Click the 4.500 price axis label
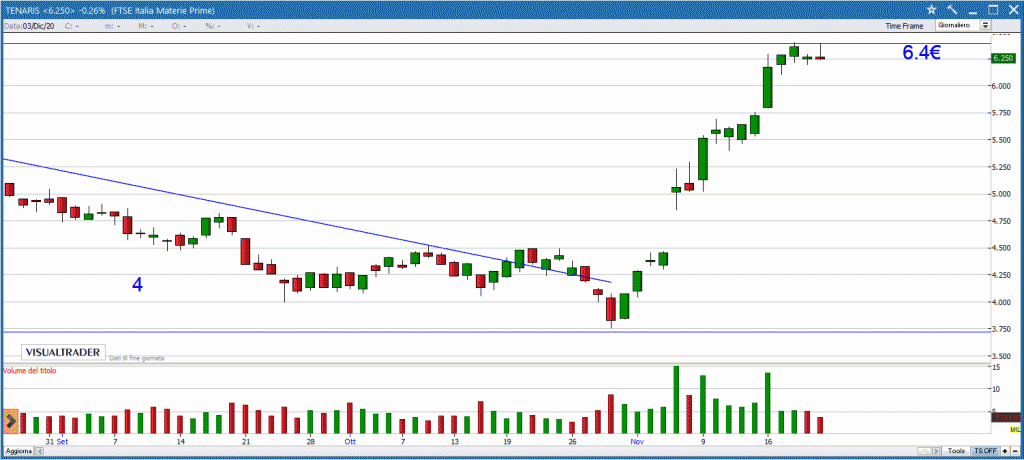1024x460 pixels. pyautogui.click(x=1002, y=248)
